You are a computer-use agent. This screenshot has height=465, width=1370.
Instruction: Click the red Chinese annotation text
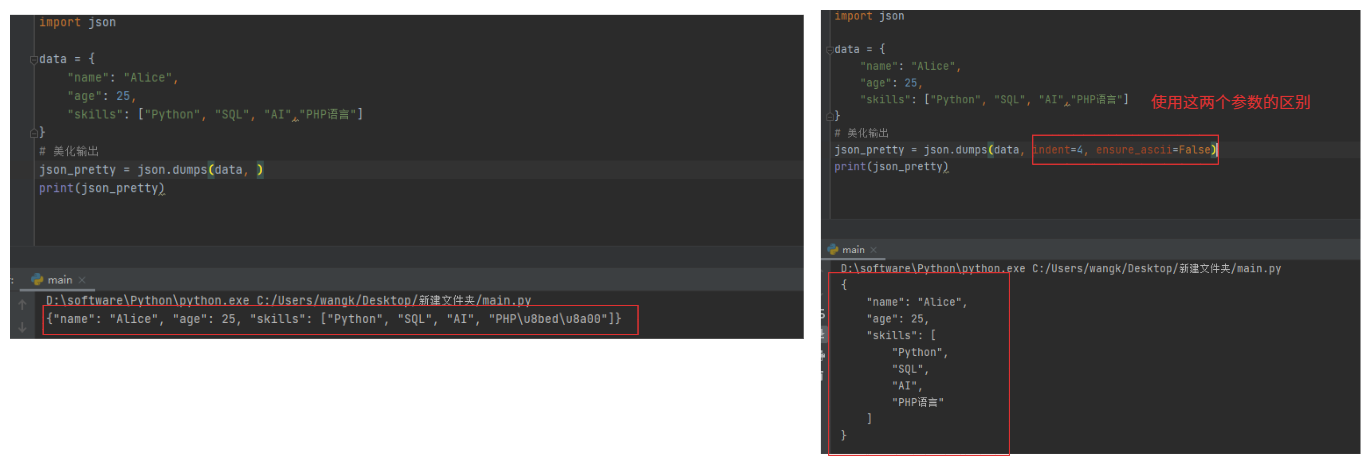(x=1230, y=102)
